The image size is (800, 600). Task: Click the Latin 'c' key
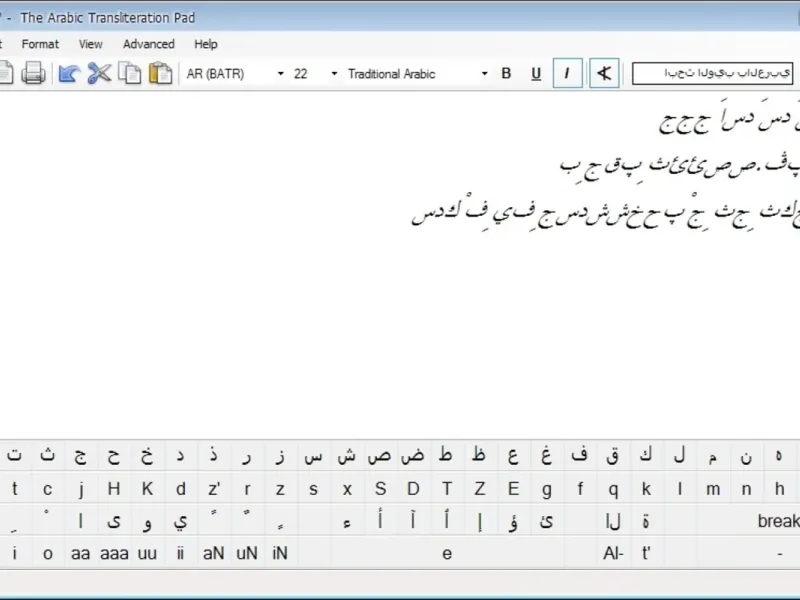pos(47,489)
